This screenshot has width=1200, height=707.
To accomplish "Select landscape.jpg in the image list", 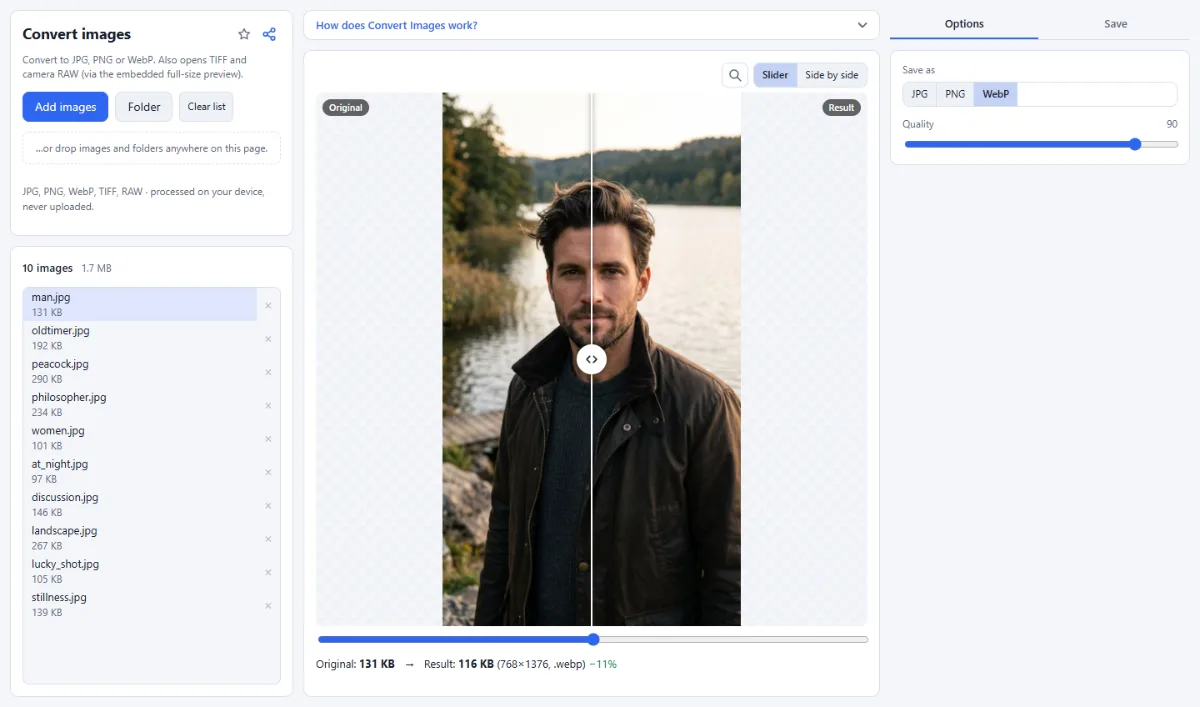I will pos(140,538).
